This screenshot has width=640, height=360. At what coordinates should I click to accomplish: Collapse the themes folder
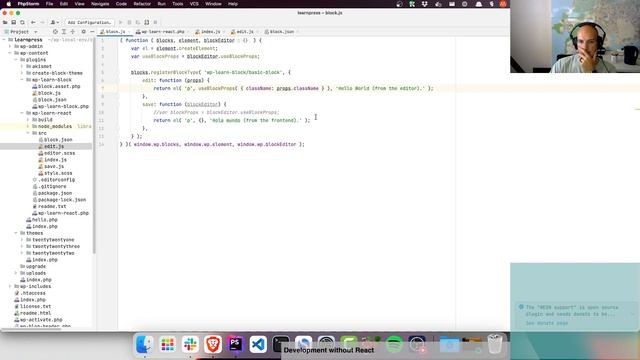pos(16,233)
